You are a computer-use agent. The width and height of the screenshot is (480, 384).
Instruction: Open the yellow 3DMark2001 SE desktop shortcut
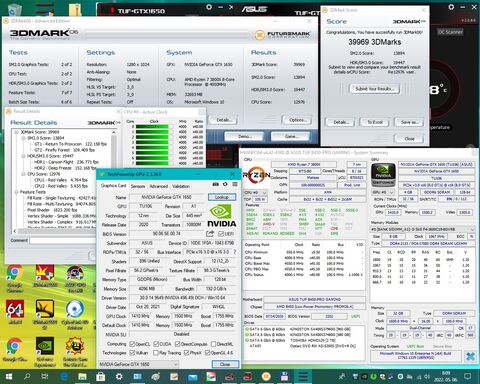pos(45,309)
